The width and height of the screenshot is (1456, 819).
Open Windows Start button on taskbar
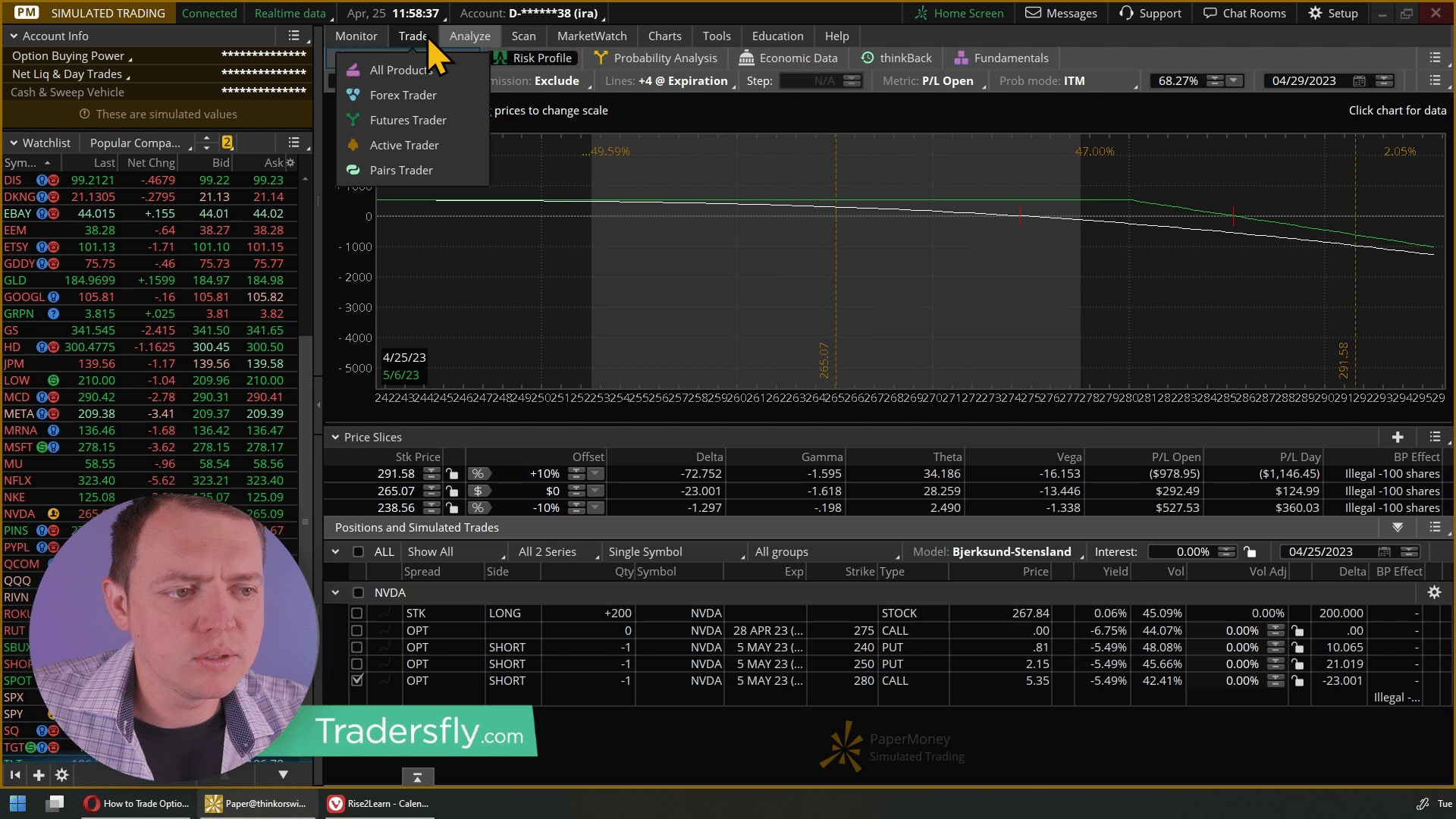coord(18,803)
